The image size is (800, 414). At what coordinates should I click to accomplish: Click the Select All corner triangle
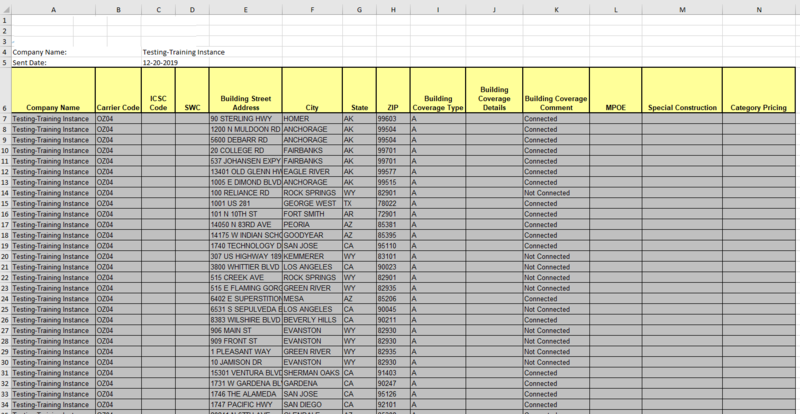(5, 7)
